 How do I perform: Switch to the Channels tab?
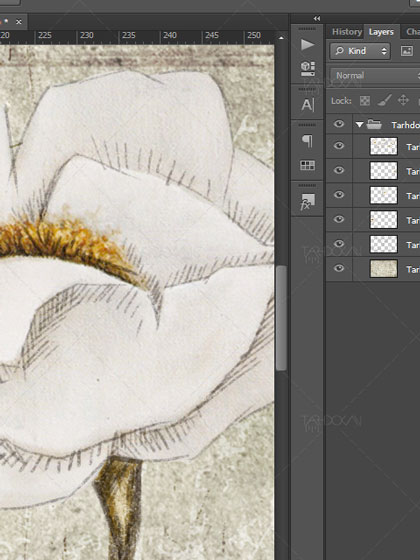point(412,32)
